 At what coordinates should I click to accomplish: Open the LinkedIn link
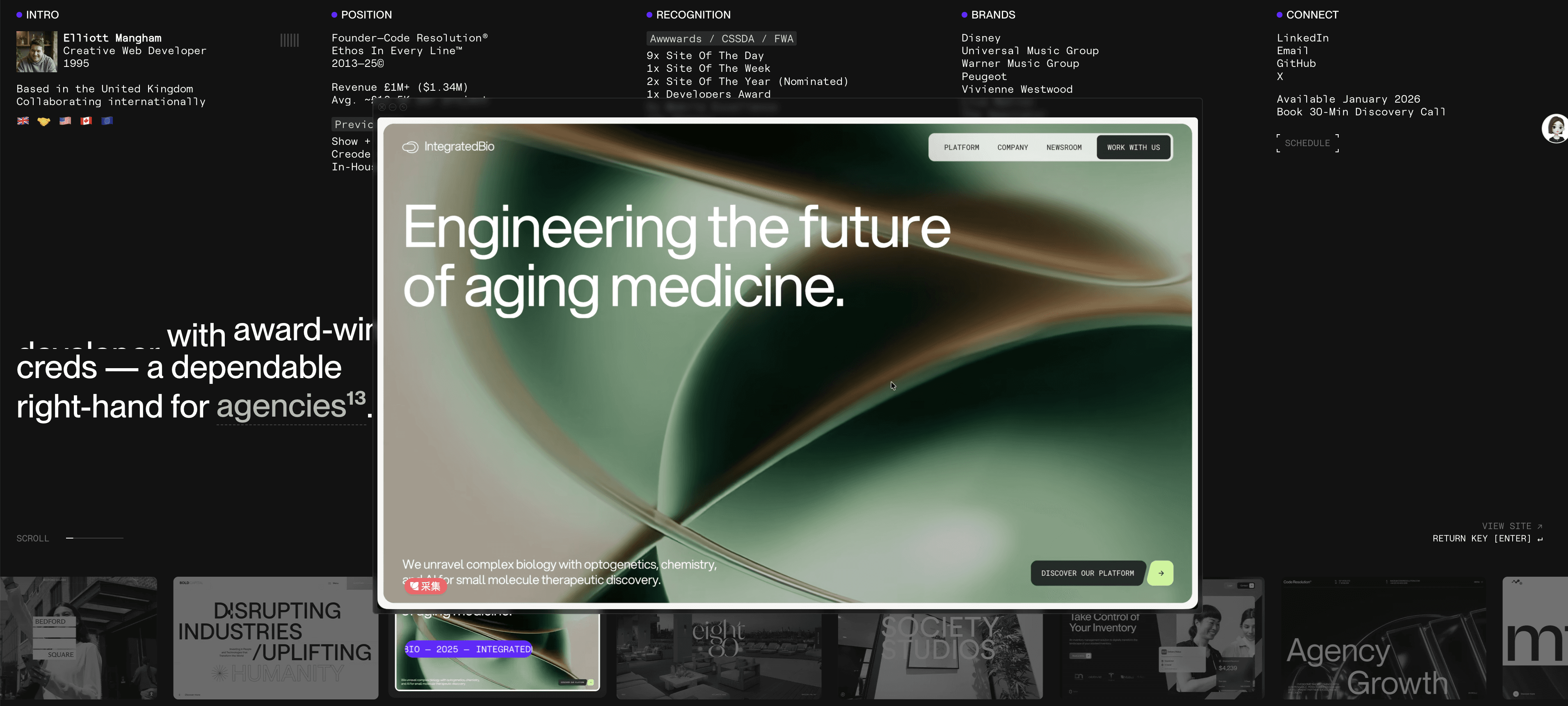[1302, 38]
